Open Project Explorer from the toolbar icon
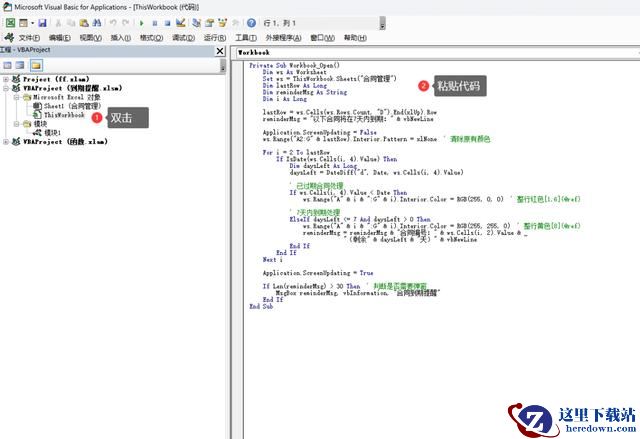The width and height of the screenshot is (640, 439). point(196,23)
